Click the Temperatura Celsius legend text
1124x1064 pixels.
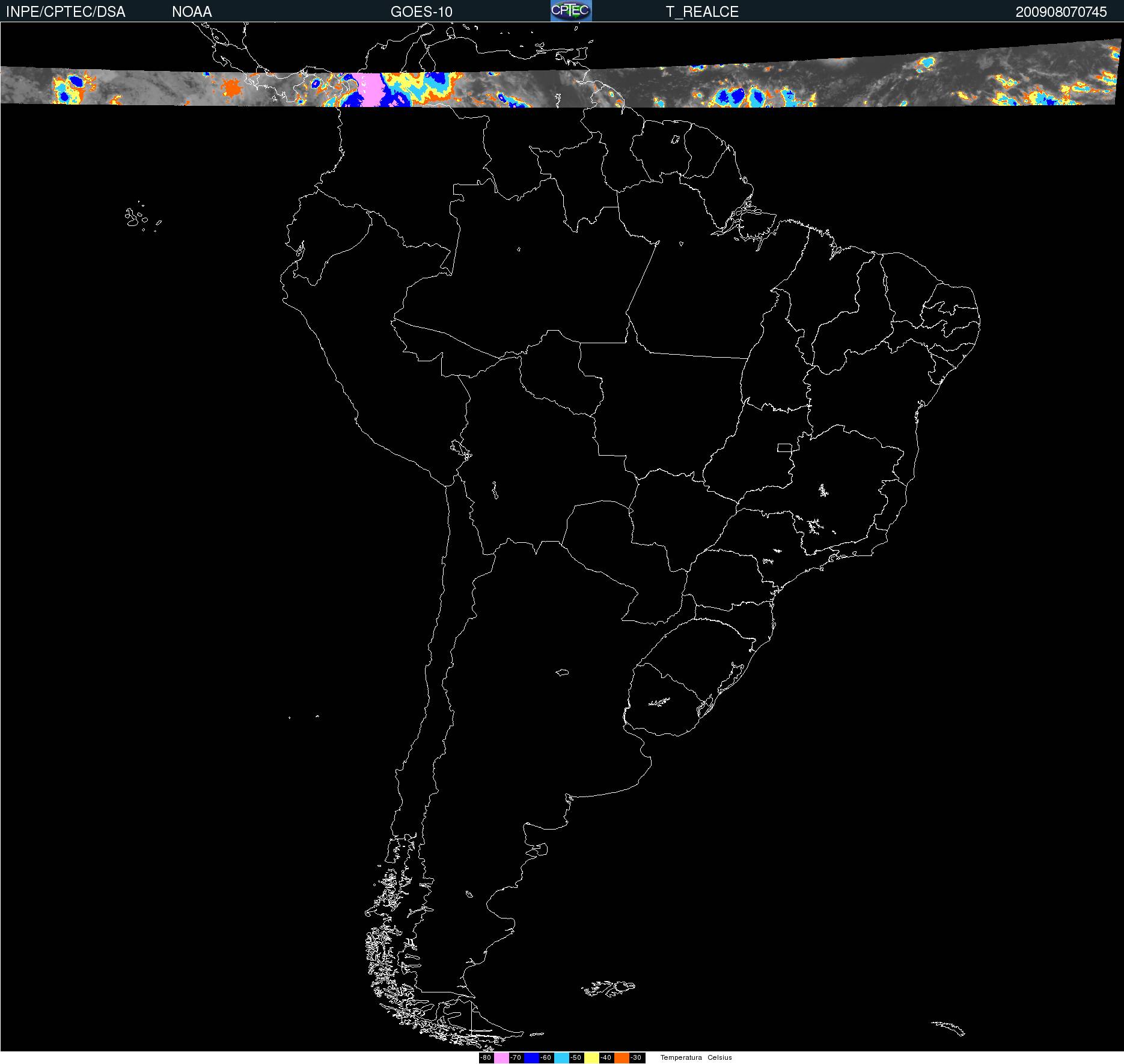(696, 1058)
